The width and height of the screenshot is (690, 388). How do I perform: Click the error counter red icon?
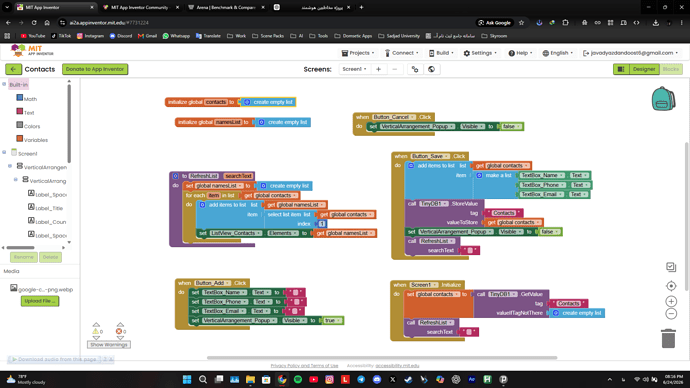119,331
